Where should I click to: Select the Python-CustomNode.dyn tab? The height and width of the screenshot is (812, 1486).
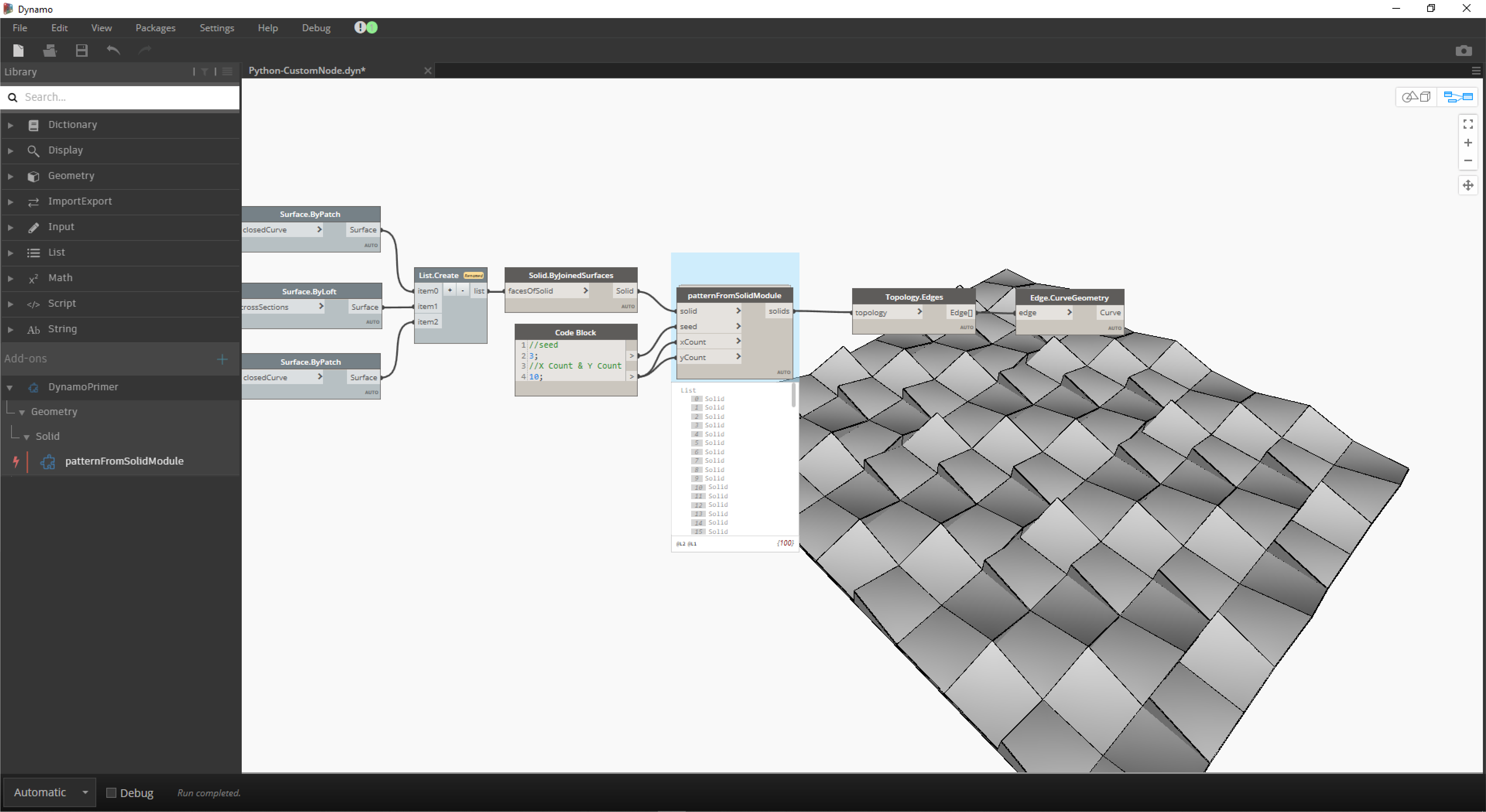[x=307, y=70]
